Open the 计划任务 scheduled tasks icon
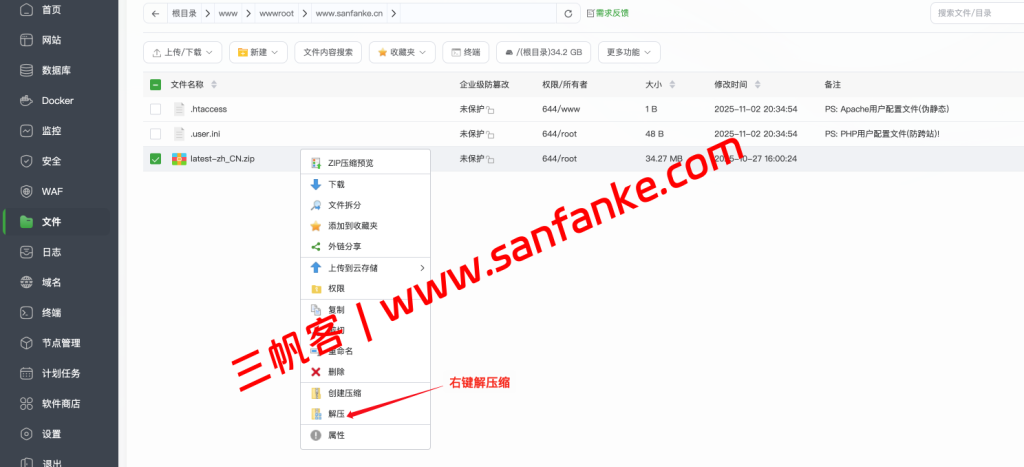This screenshot has height=467, width=1024. (x=26, y=374)
